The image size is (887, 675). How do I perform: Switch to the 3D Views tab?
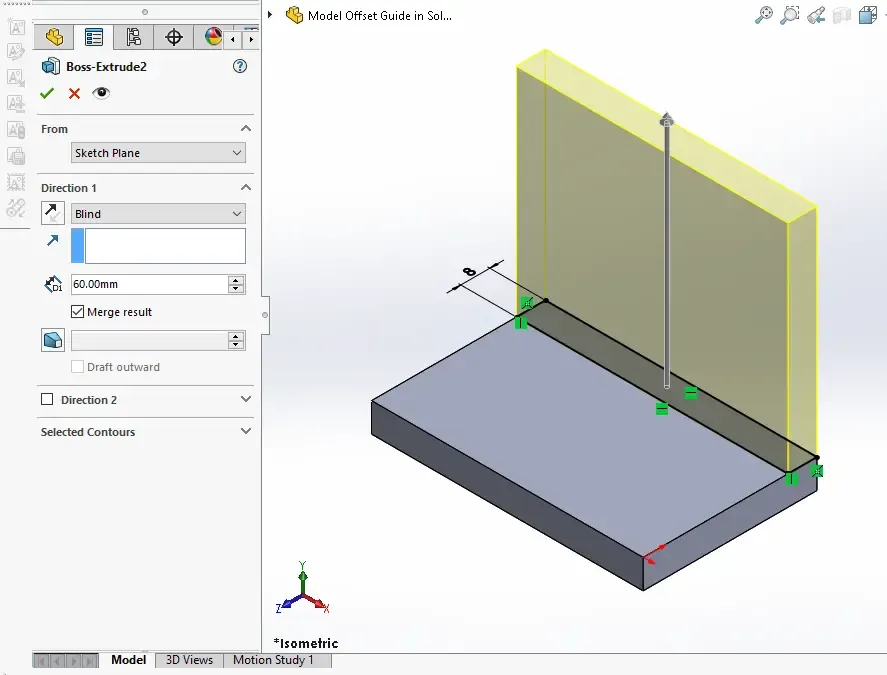pos(189,660)
